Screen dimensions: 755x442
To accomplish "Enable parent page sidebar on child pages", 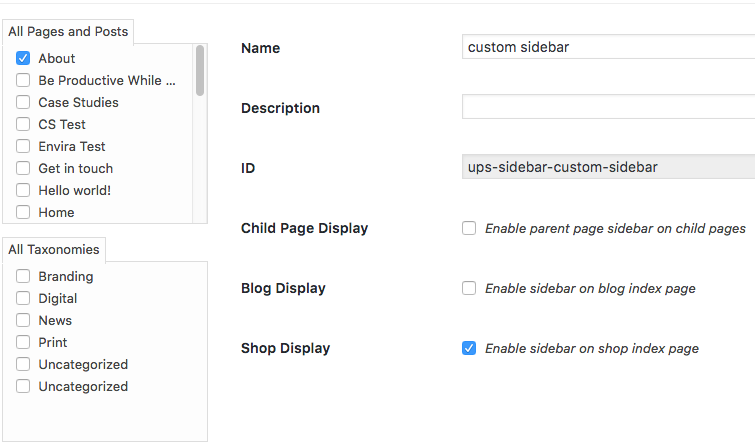I will coord(469,228).
